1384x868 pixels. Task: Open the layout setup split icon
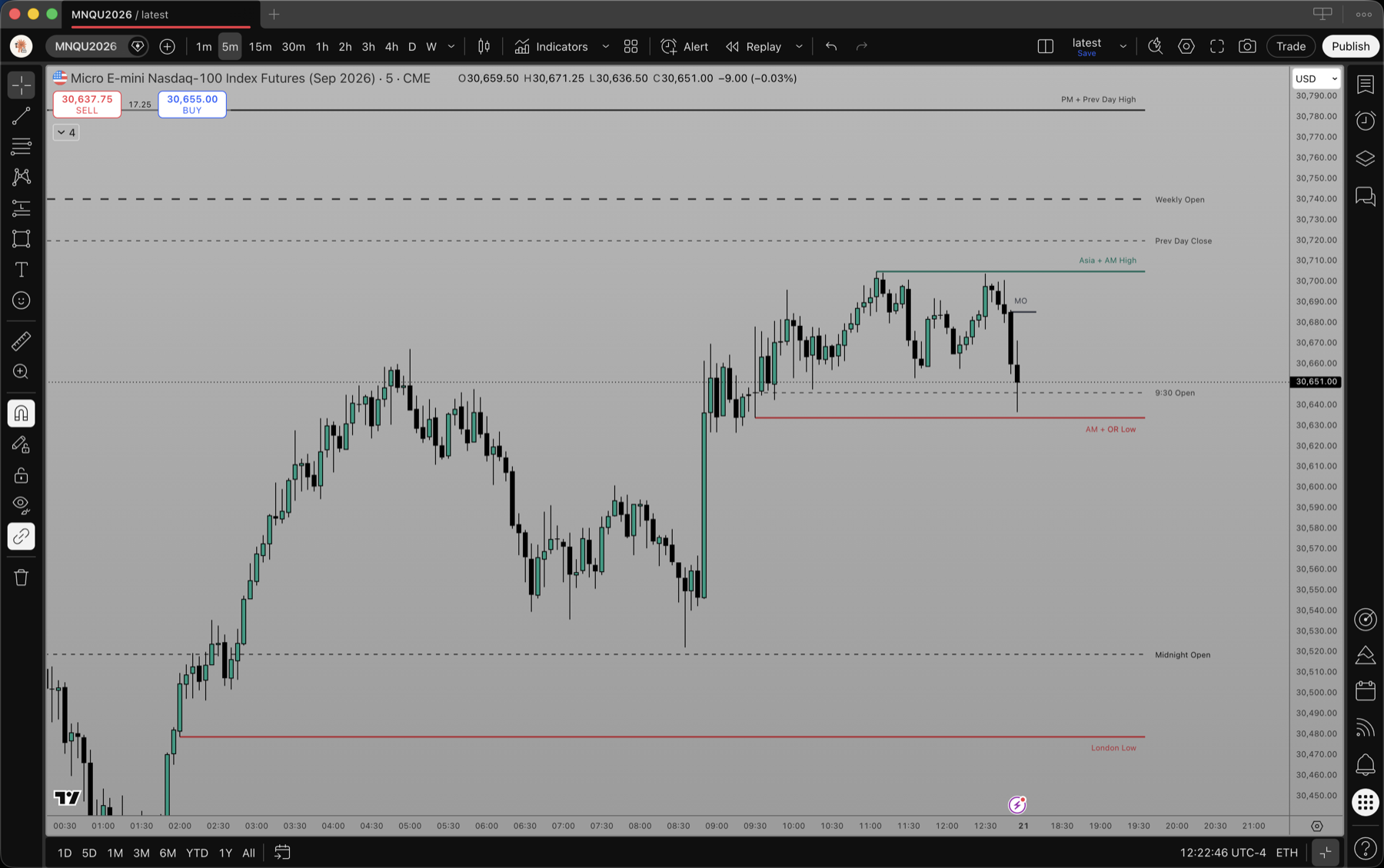1046,47
